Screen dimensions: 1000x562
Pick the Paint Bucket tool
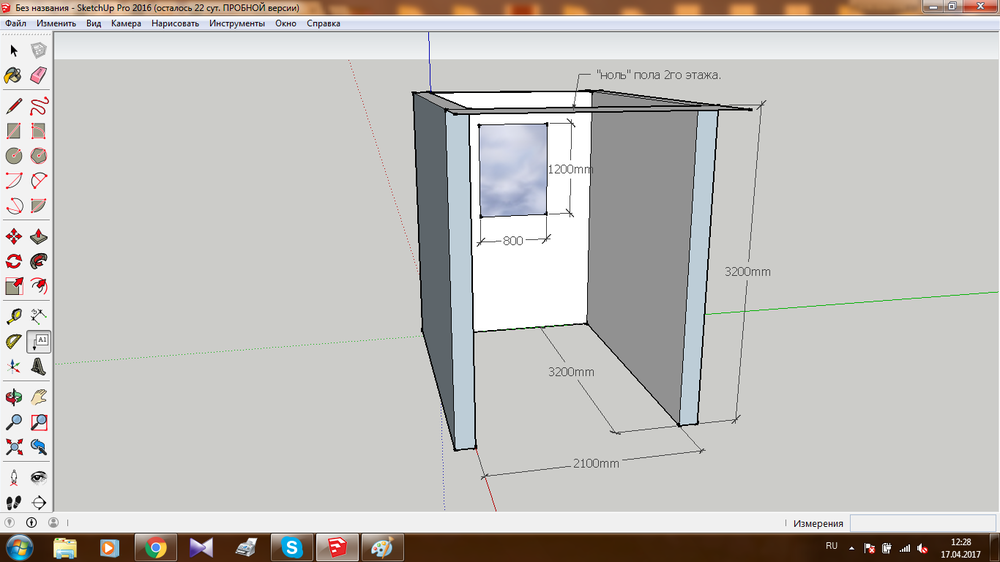click(14, 76)
